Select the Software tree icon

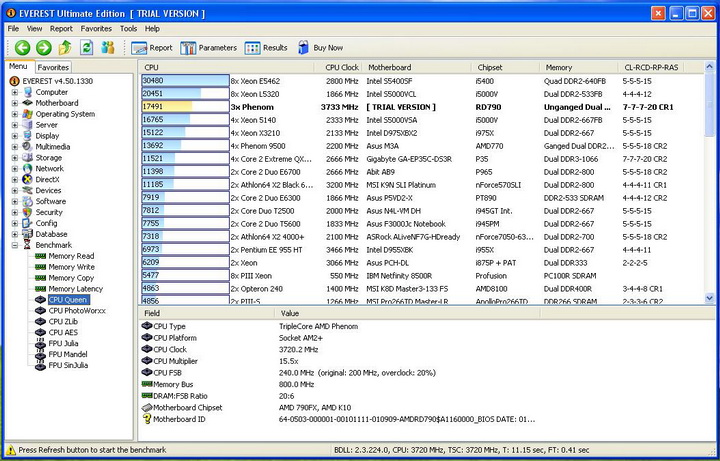(x=28, y=201)
